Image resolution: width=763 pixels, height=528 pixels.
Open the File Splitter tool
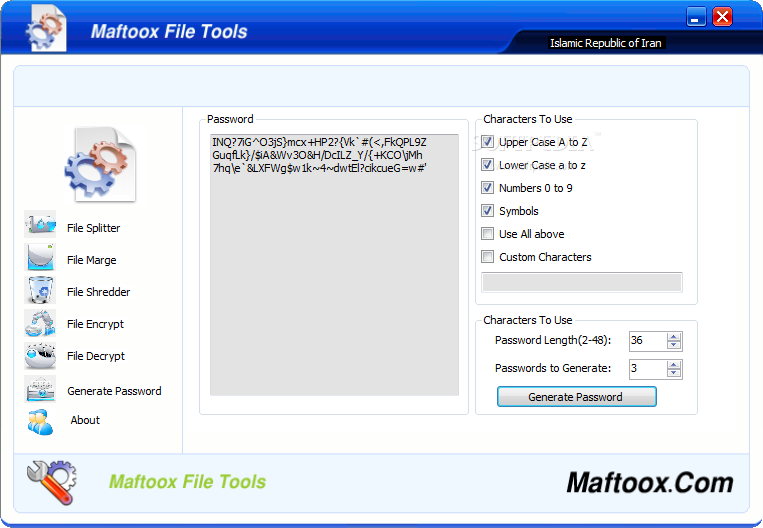[x=93, y=228]
